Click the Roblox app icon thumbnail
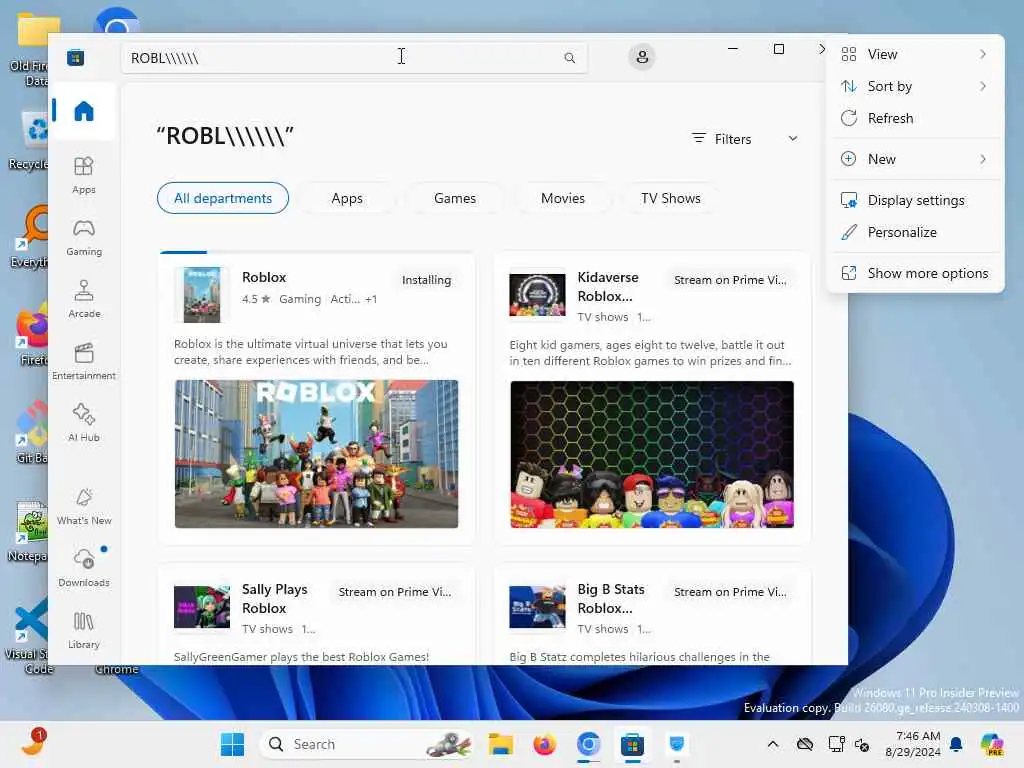Viewport: 1024px width, 768px height. pyautogui.click(x=202, y=295)
